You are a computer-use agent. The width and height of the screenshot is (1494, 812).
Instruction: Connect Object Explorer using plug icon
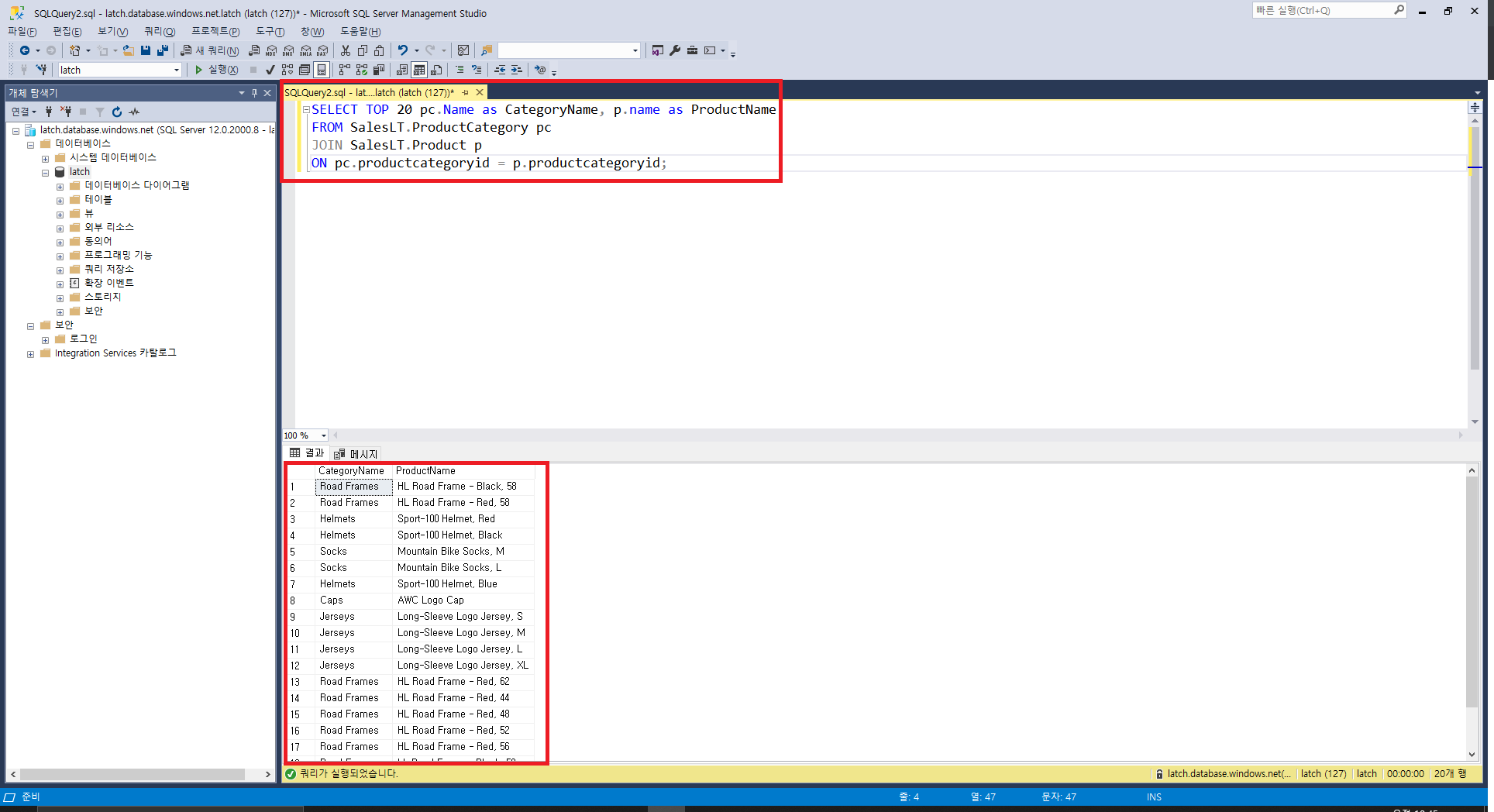click(49, 112)
